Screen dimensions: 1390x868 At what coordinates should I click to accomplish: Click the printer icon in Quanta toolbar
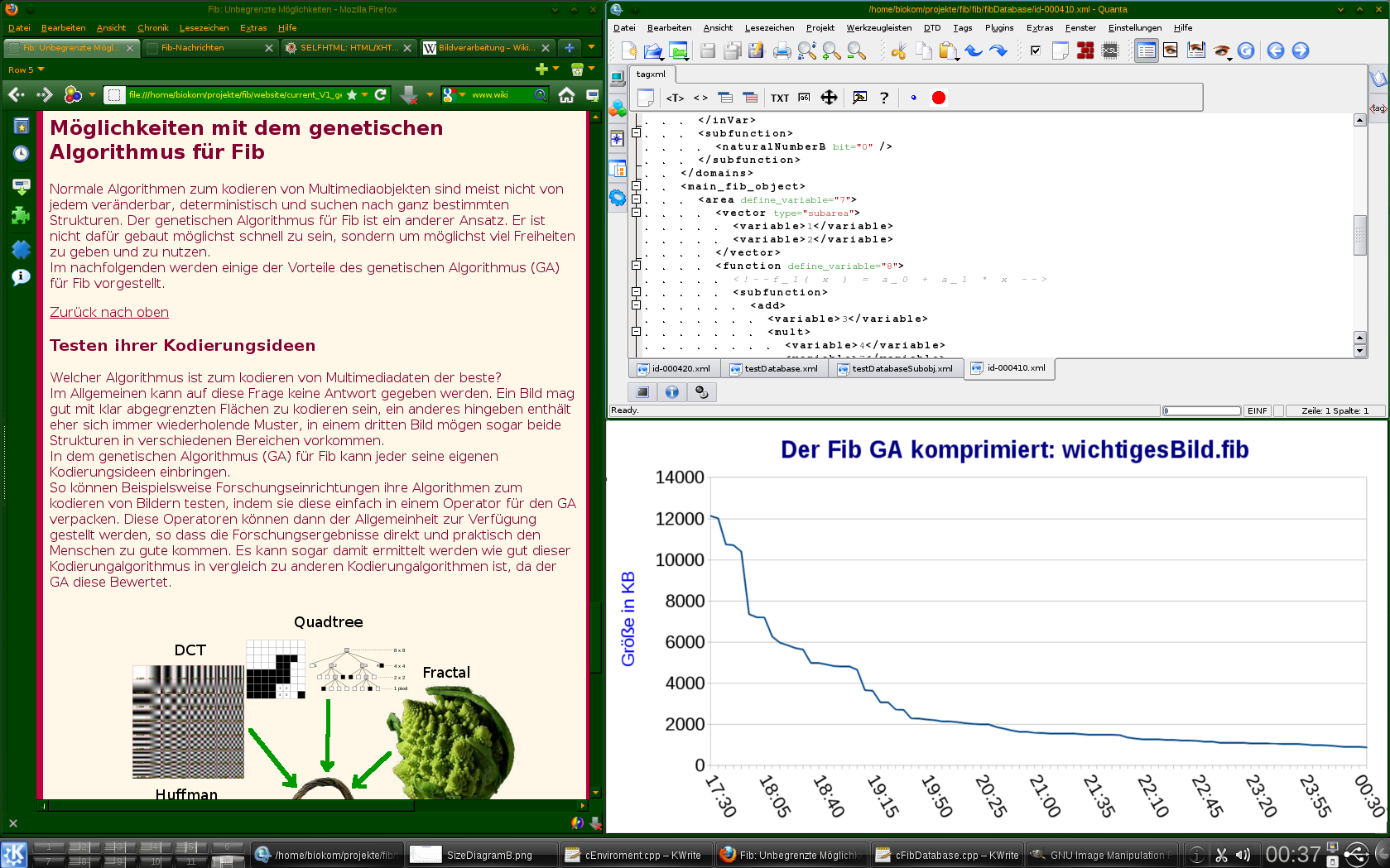pyautogui.click(x=782, y=51)
